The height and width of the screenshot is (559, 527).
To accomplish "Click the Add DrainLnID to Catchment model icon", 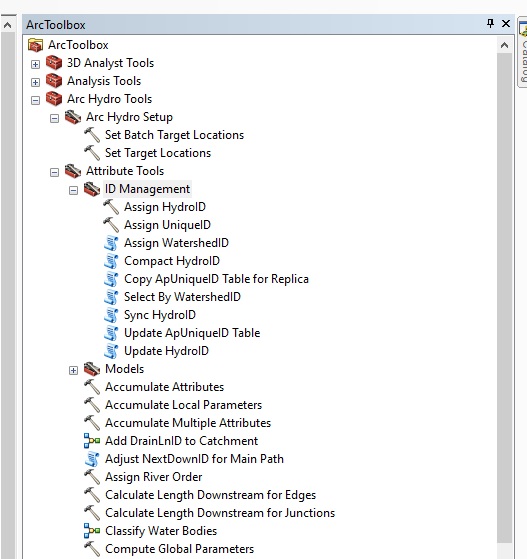I will 92,441.
